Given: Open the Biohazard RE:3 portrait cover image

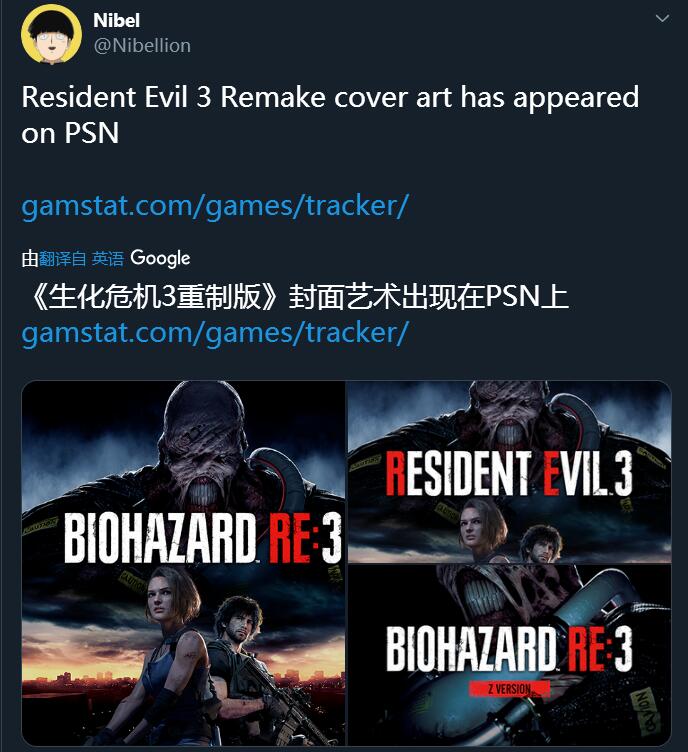Looking at the screenshot, I should click(x=184, y=563).
